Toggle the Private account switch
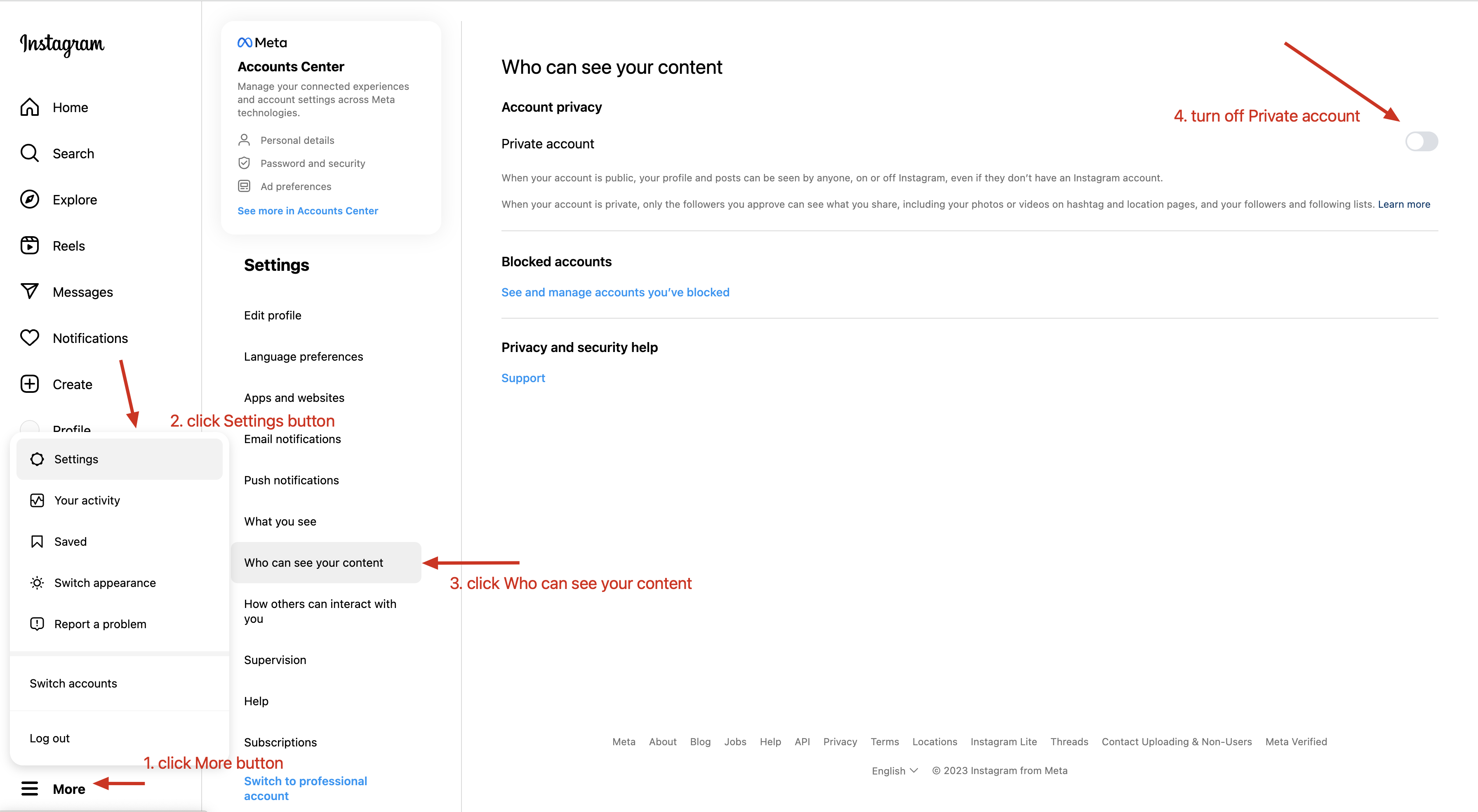Viewport: 1478px width, 812px height. 1421,141
